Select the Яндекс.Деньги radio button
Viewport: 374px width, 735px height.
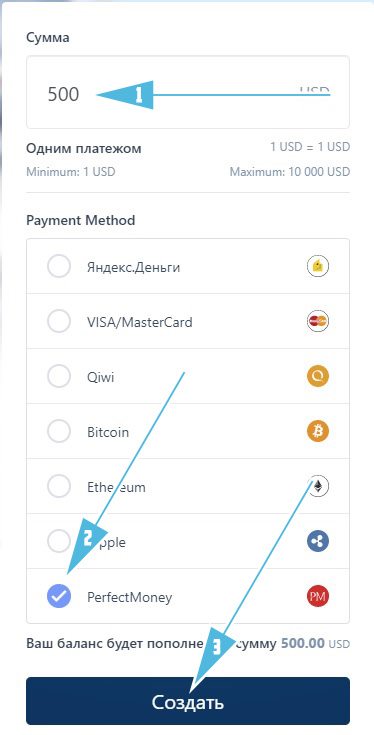[x=59, y=267]
